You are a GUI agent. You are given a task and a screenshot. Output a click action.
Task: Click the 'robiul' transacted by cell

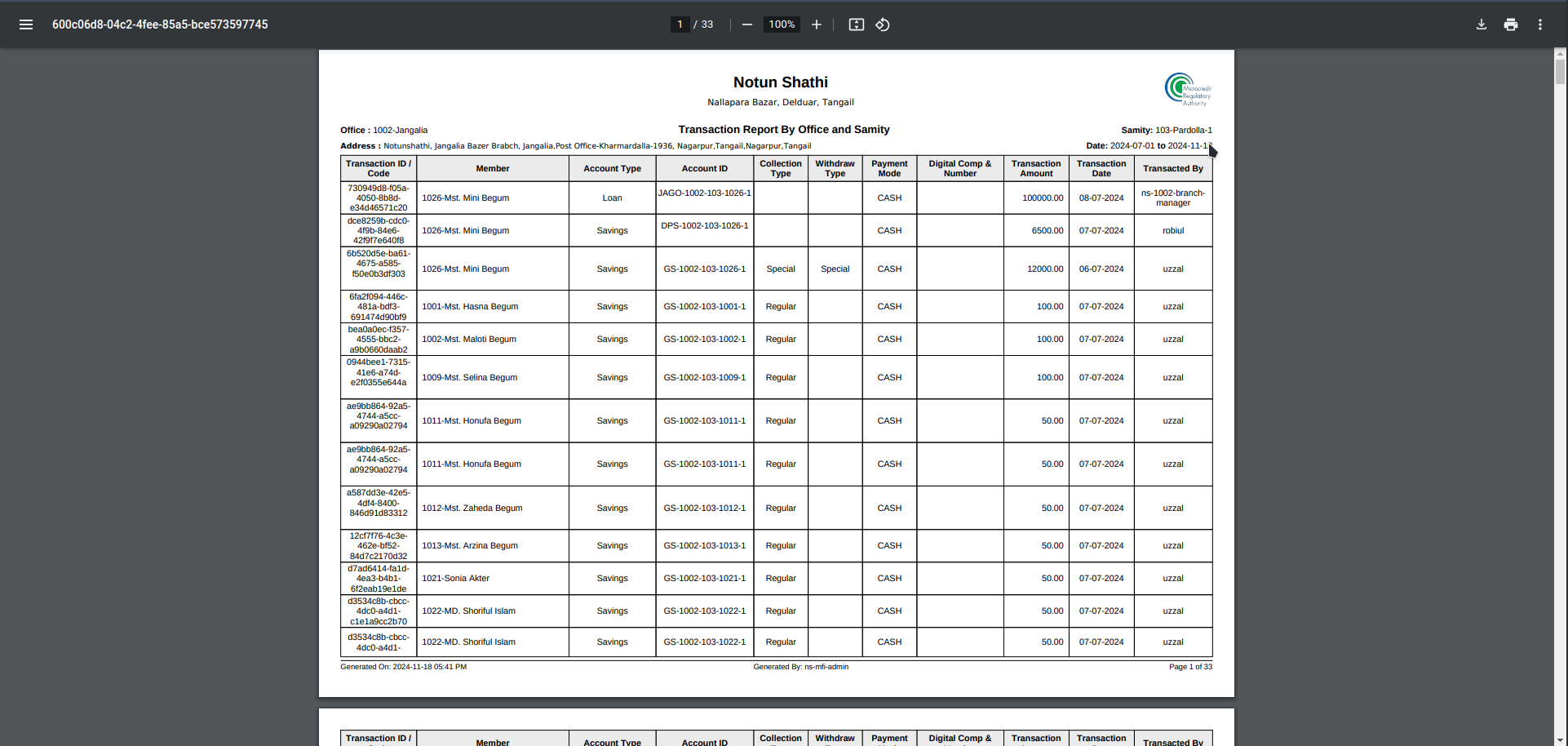1173,231
